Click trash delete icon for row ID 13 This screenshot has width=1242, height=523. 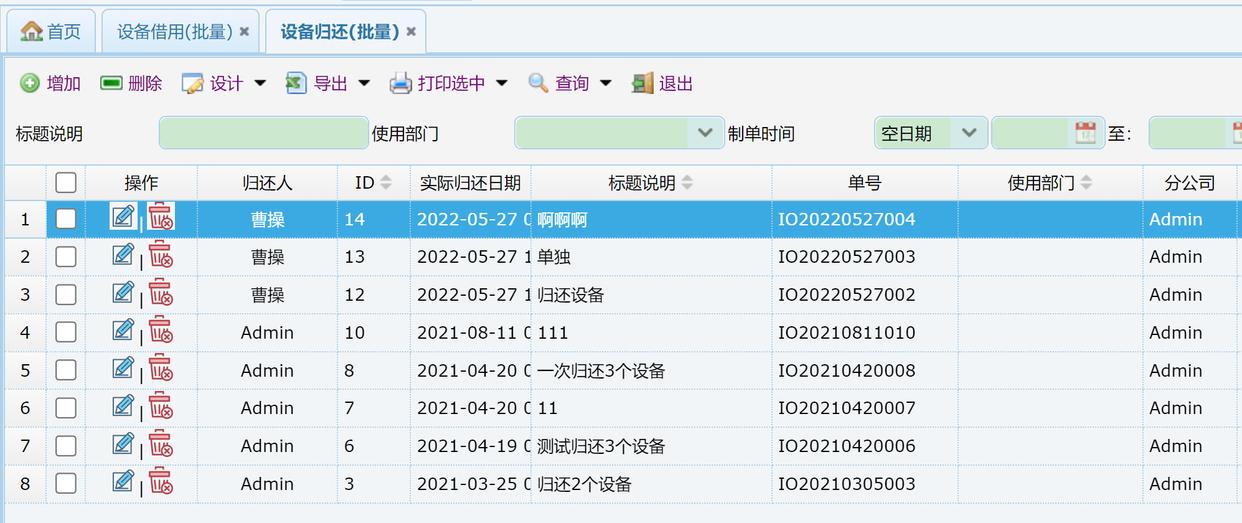click(160, 256)
